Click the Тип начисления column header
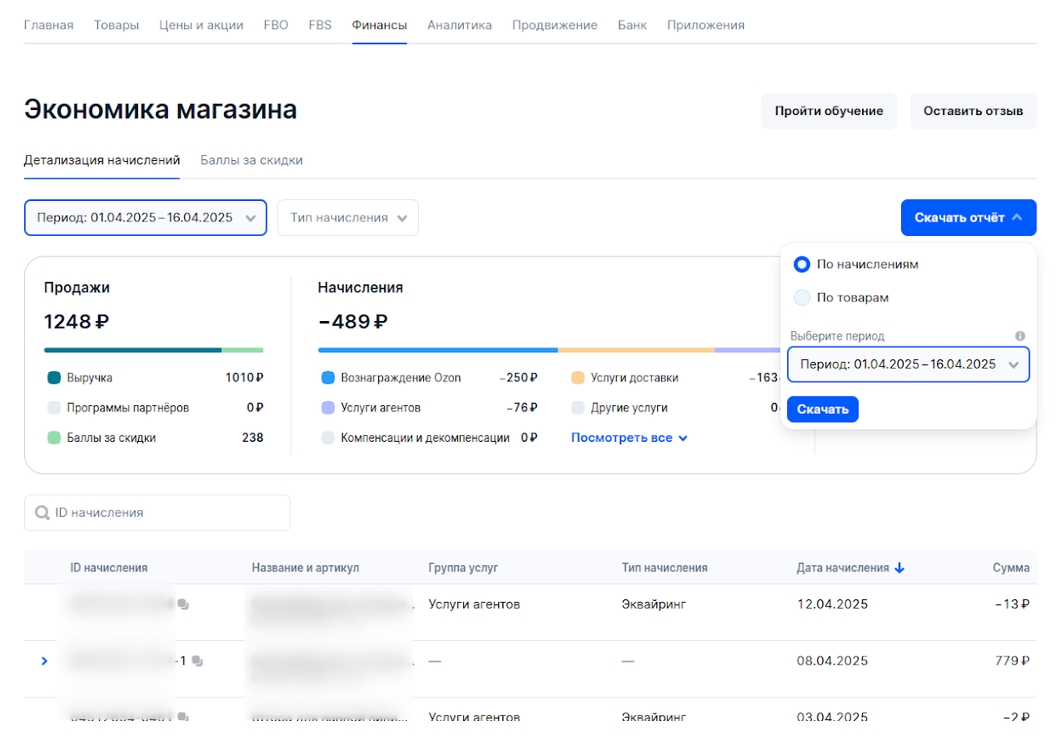The image size is (1061, 751). [664, 568]
